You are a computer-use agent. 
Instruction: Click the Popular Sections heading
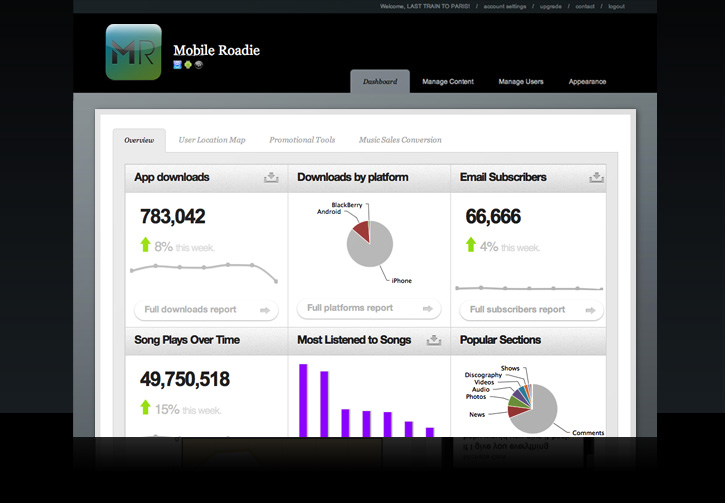tap(500, 340)
